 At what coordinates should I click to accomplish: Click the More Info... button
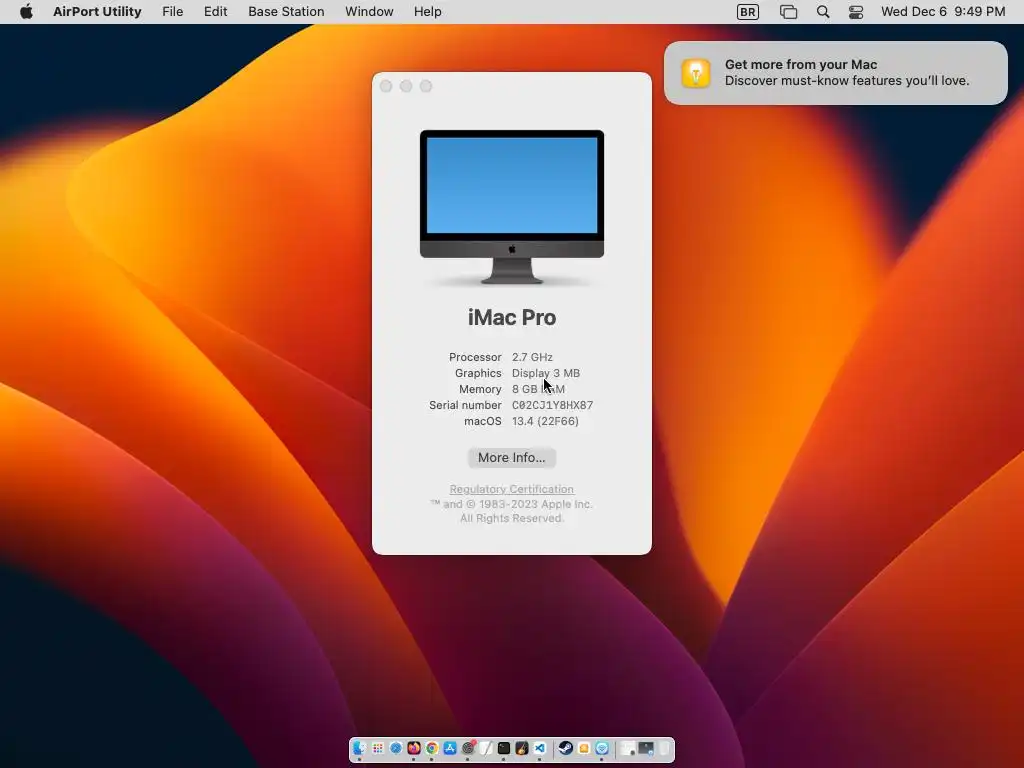(x=511, y=457)
